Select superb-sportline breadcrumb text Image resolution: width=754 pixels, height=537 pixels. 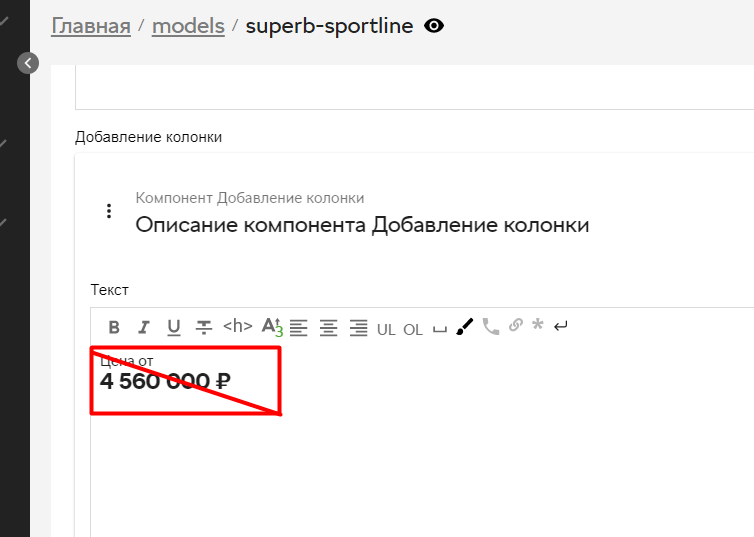329,26
